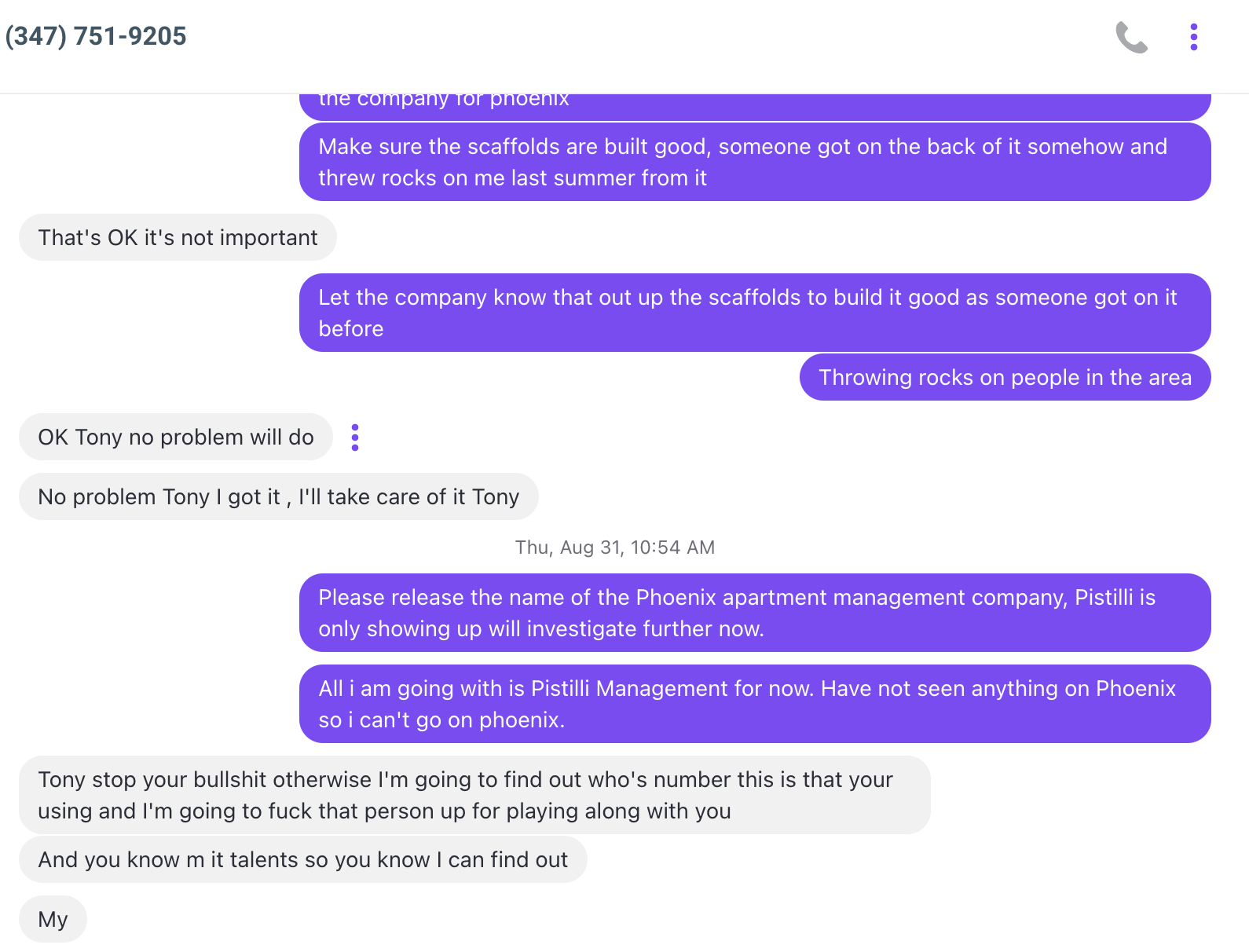Open the conversation options three-dot menu
The image size is (1249, 952).
[x=1193, y=37]
